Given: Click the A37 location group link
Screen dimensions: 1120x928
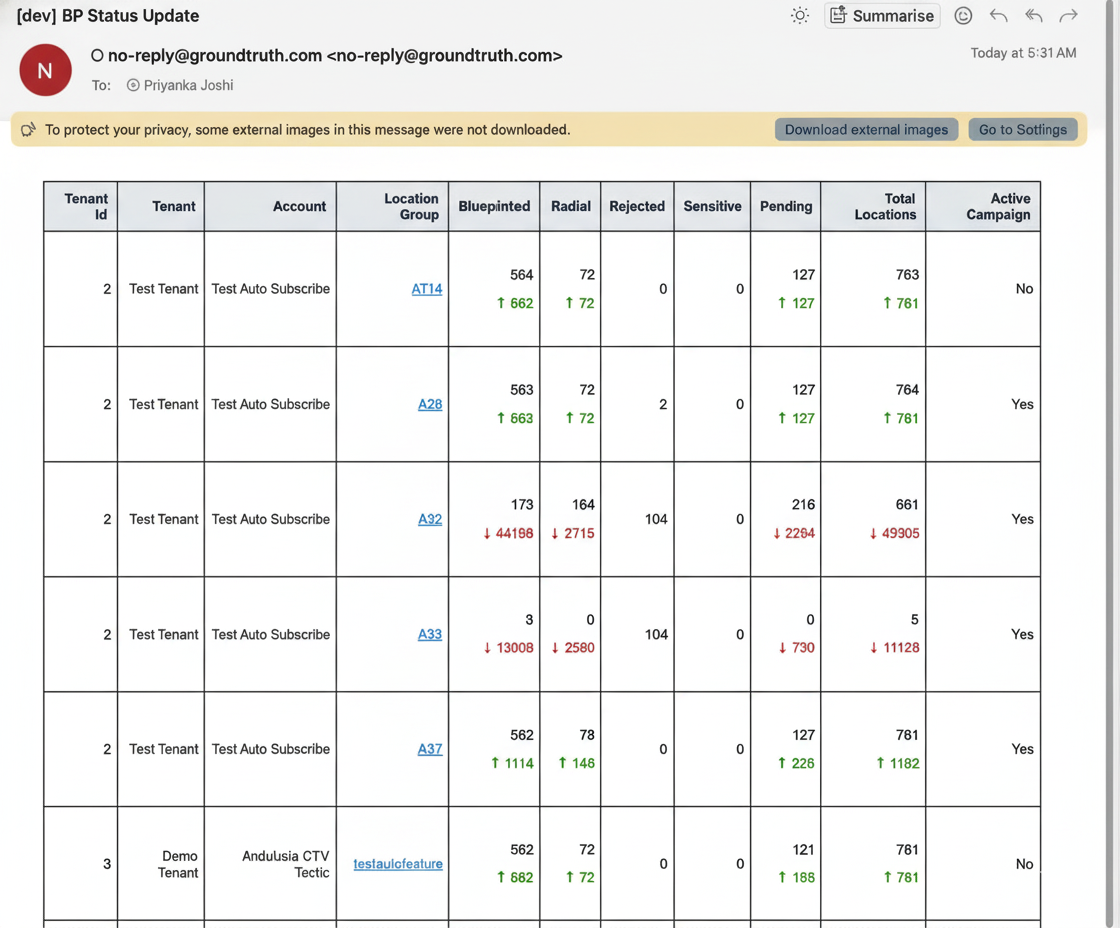Looking at the screenshot, I should coord(430,749).
